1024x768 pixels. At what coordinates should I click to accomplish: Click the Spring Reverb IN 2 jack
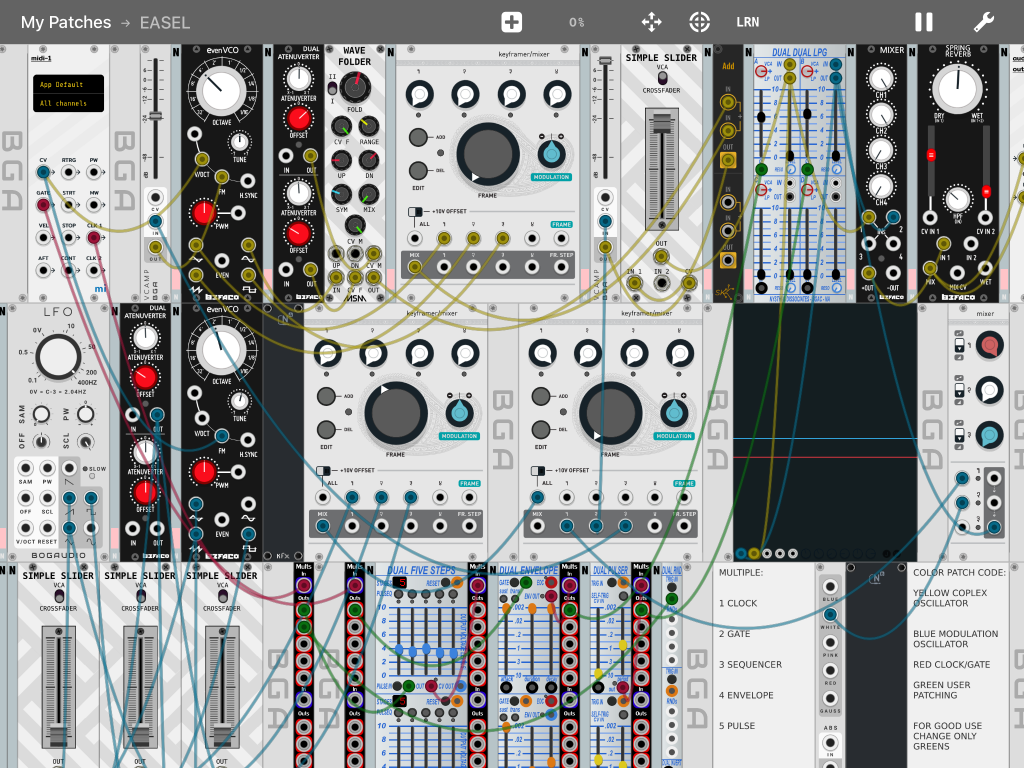[x=970, y=244]
